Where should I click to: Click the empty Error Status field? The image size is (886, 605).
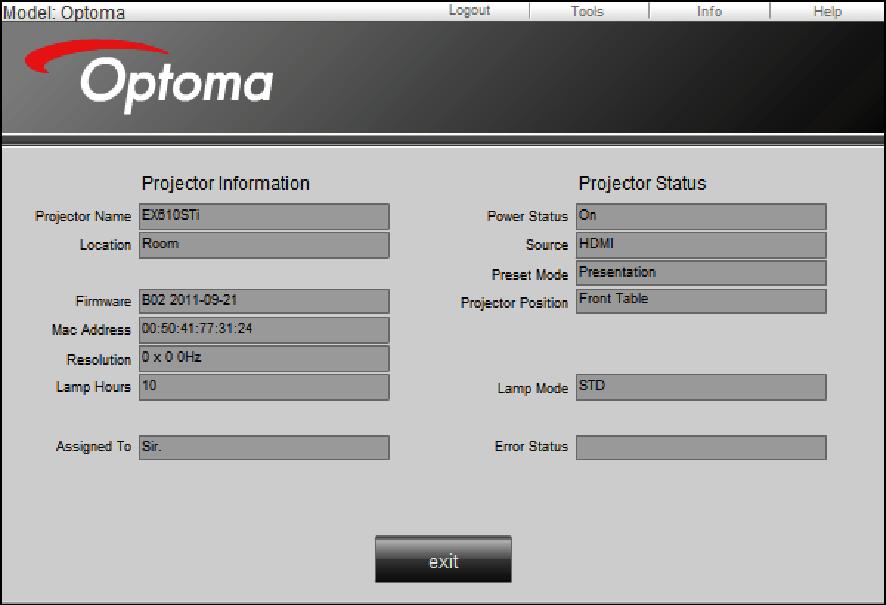(x=701, y=447)
